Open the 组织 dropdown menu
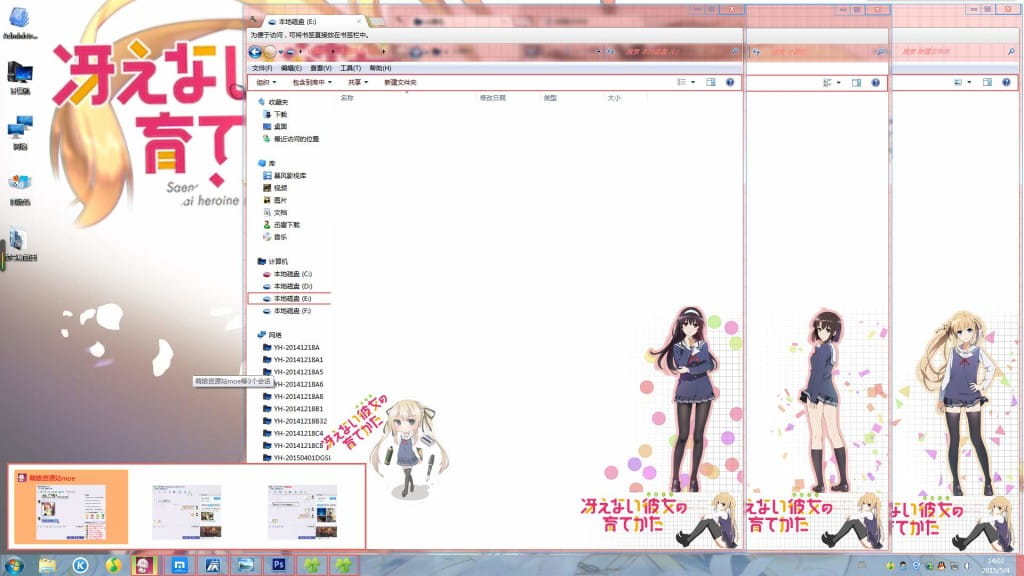Viewport: 1024px width, 576px height. [x=266, y=82]
